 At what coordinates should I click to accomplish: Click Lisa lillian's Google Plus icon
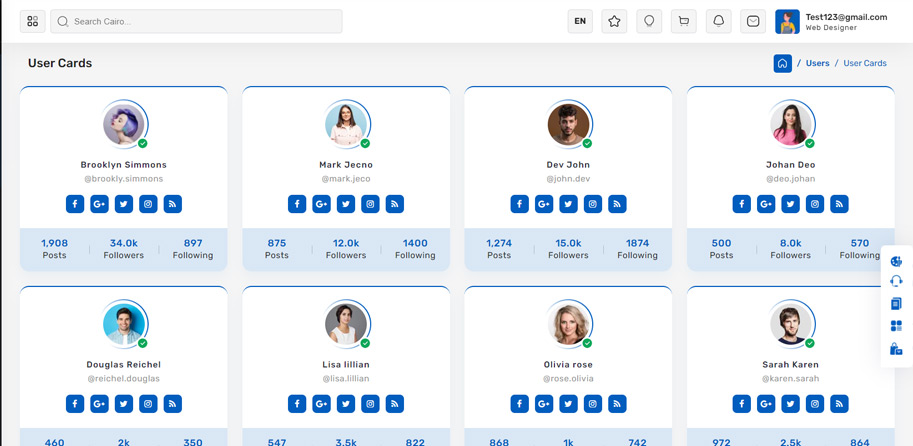click(x=321, y=403)
